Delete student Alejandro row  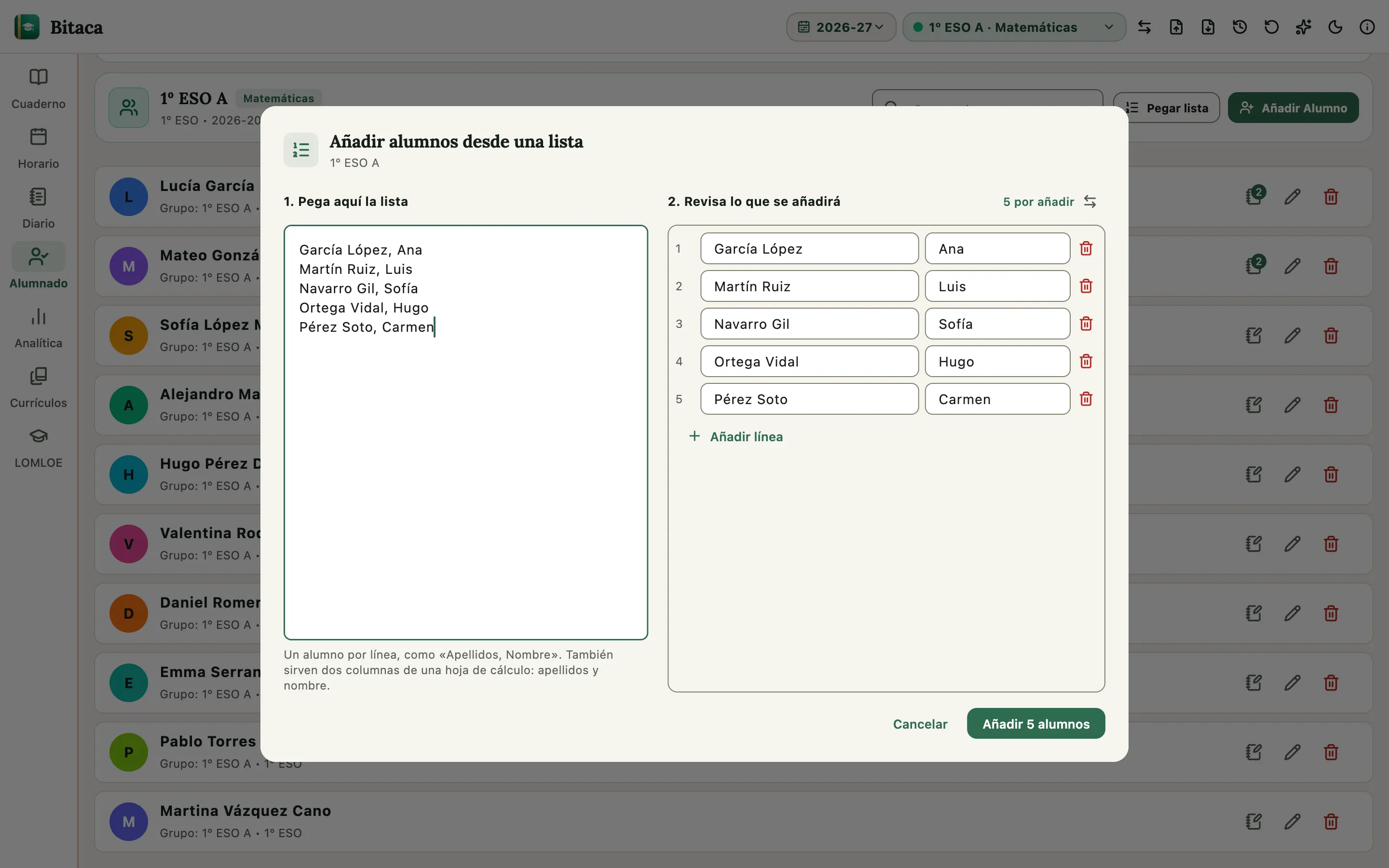pyautogui.click(x=1331, y=405)
